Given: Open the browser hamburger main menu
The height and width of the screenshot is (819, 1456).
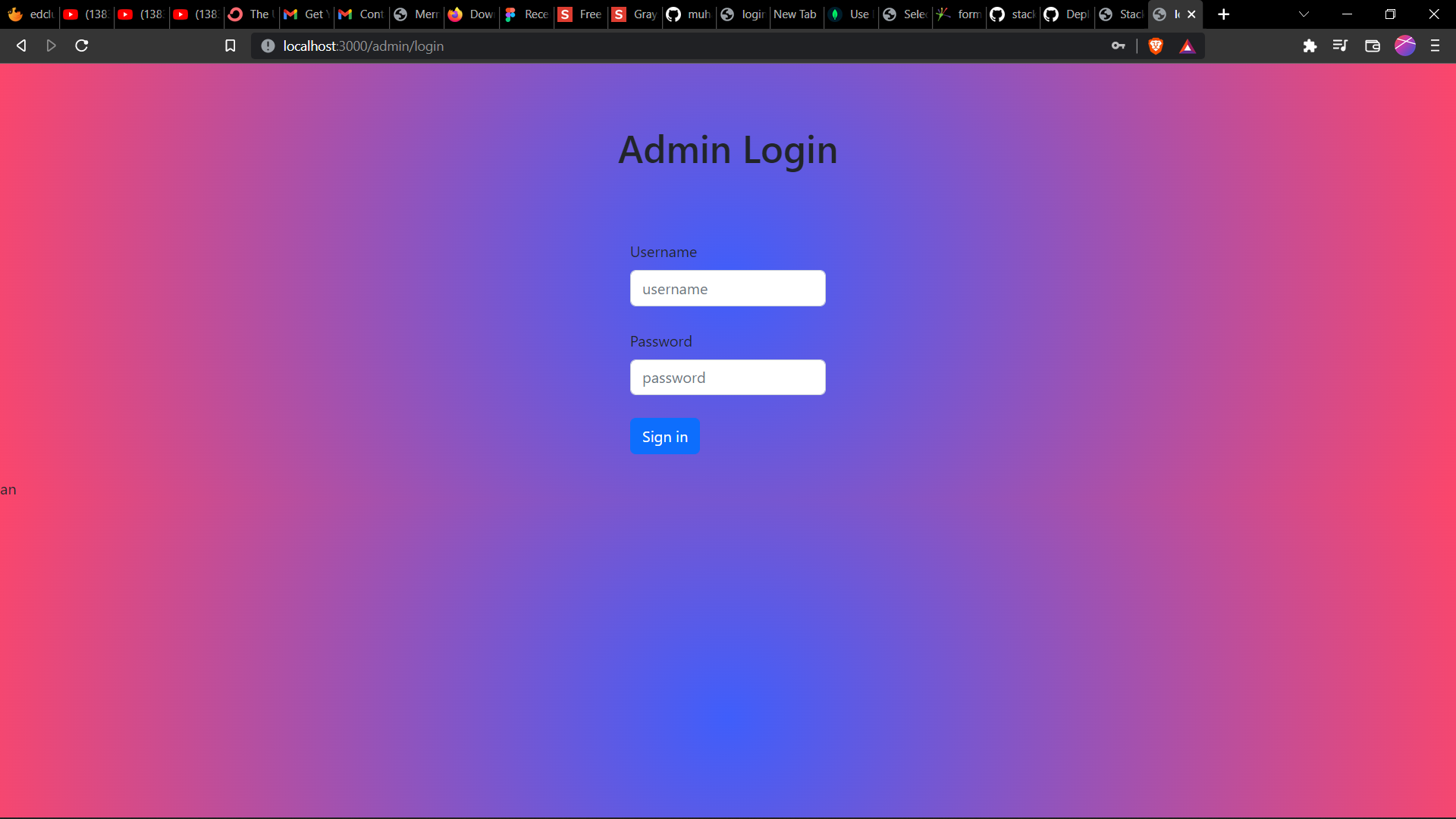Looking at the screenshot, I should coord(1435,46).
